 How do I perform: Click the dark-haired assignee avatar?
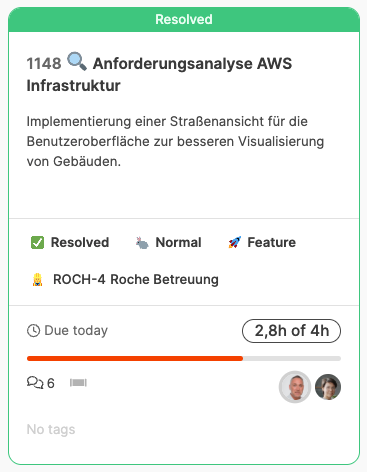pyautogui.click(x=328, y=387)
